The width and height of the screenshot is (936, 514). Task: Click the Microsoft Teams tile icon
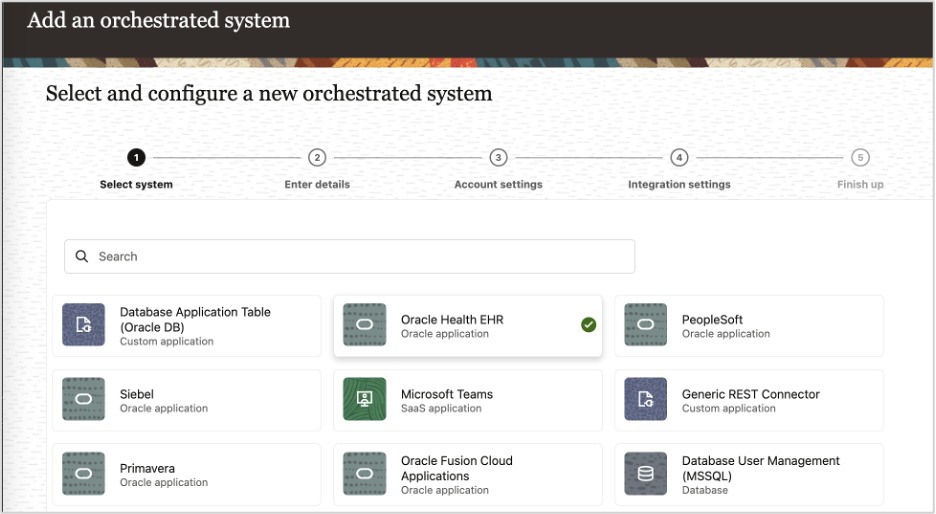(x=365, y=399)
